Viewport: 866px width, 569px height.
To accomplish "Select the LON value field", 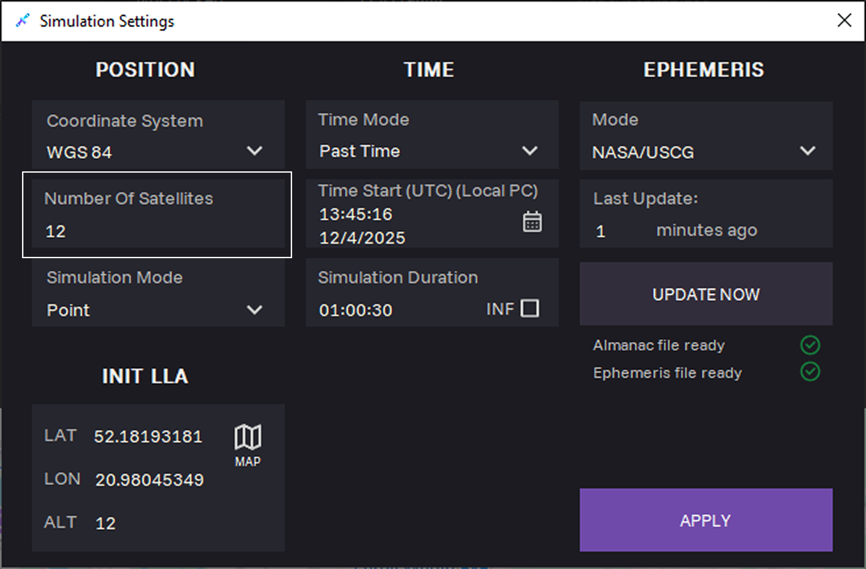I will (150, 480).
